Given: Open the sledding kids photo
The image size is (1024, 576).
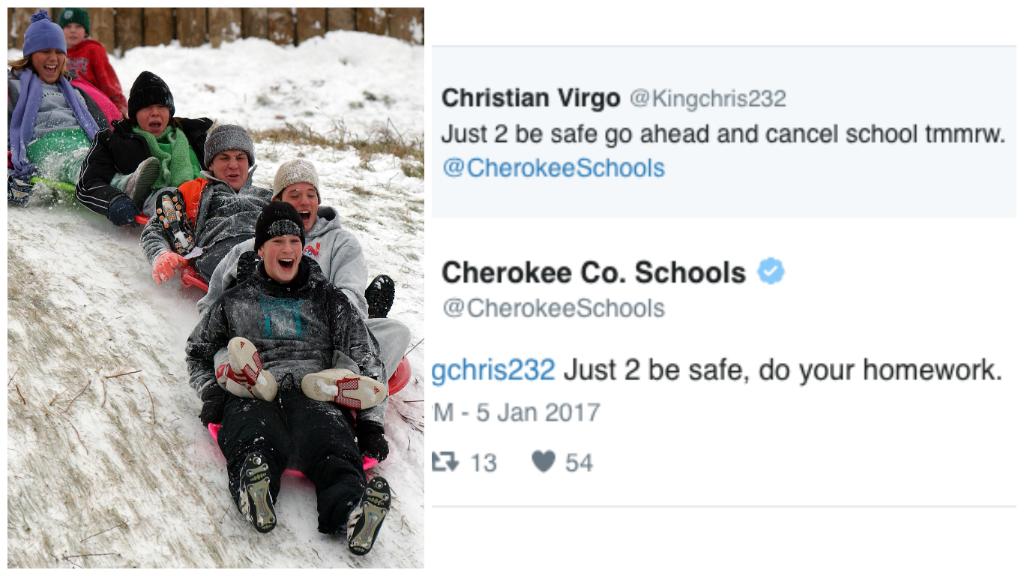Looking at the screenshot, I should coord(216,287).
